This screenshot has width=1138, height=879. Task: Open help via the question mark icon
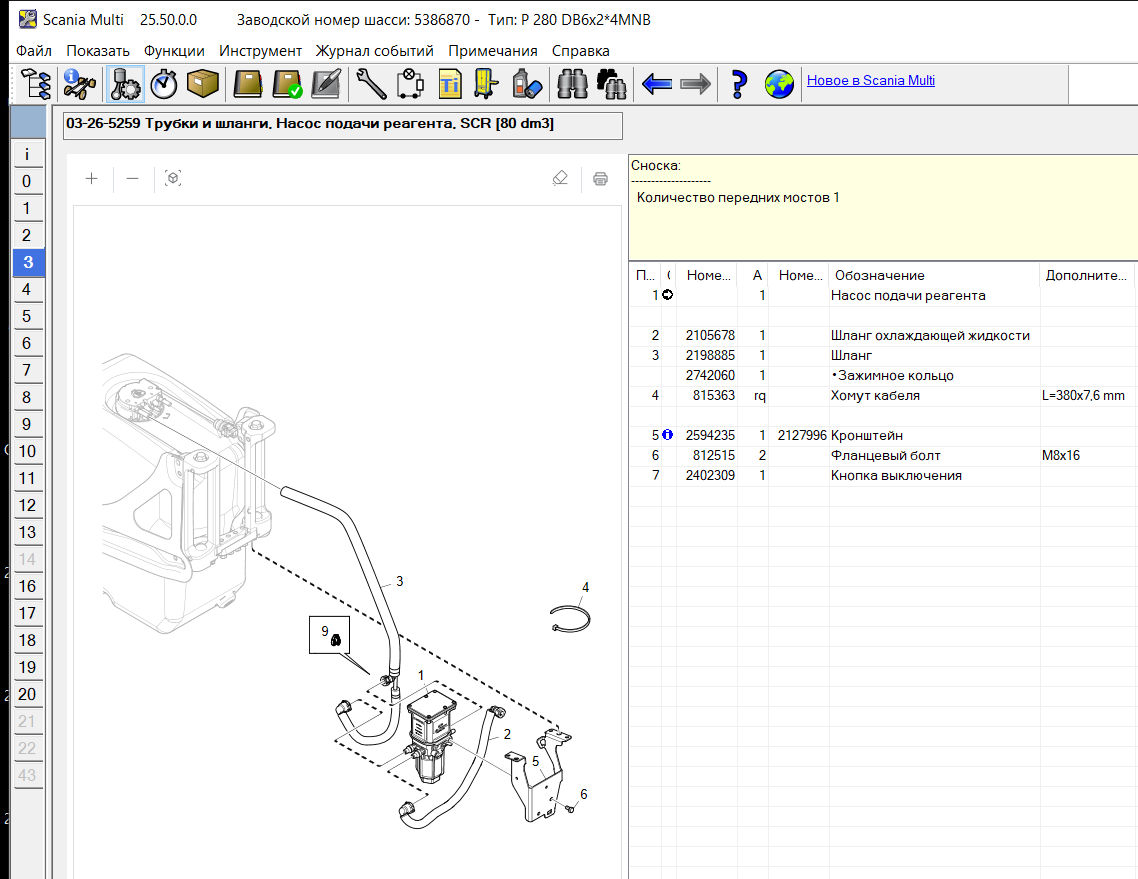739,83
